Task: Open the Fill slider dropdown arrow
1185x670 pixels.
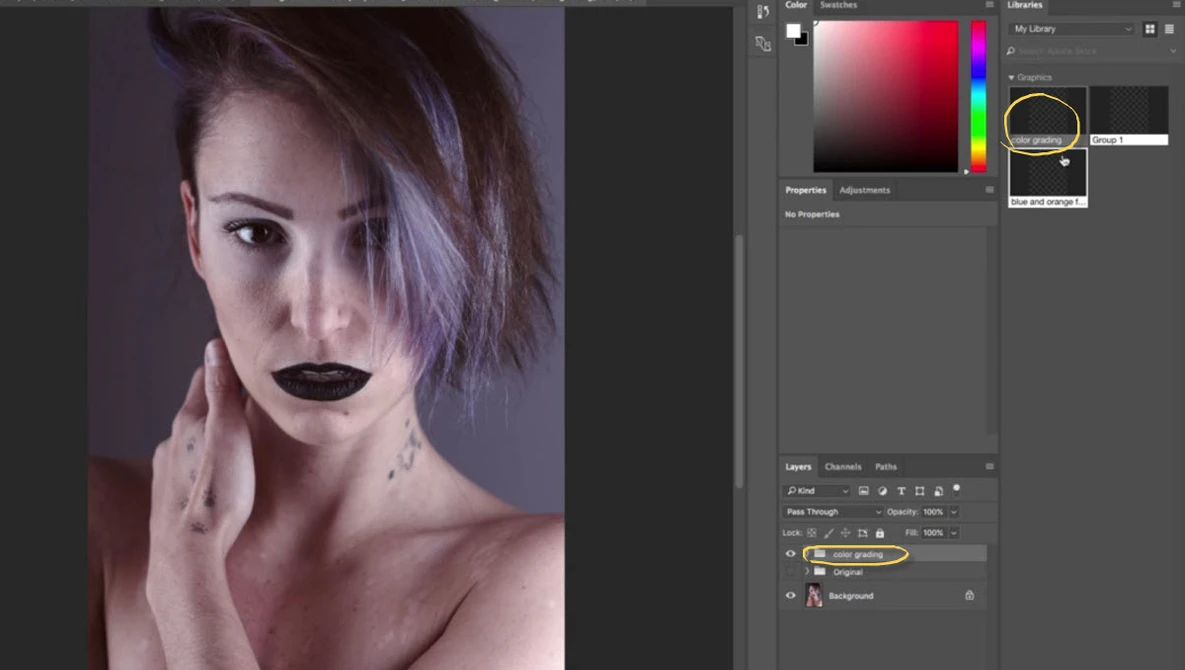Action: click(954, 533)
